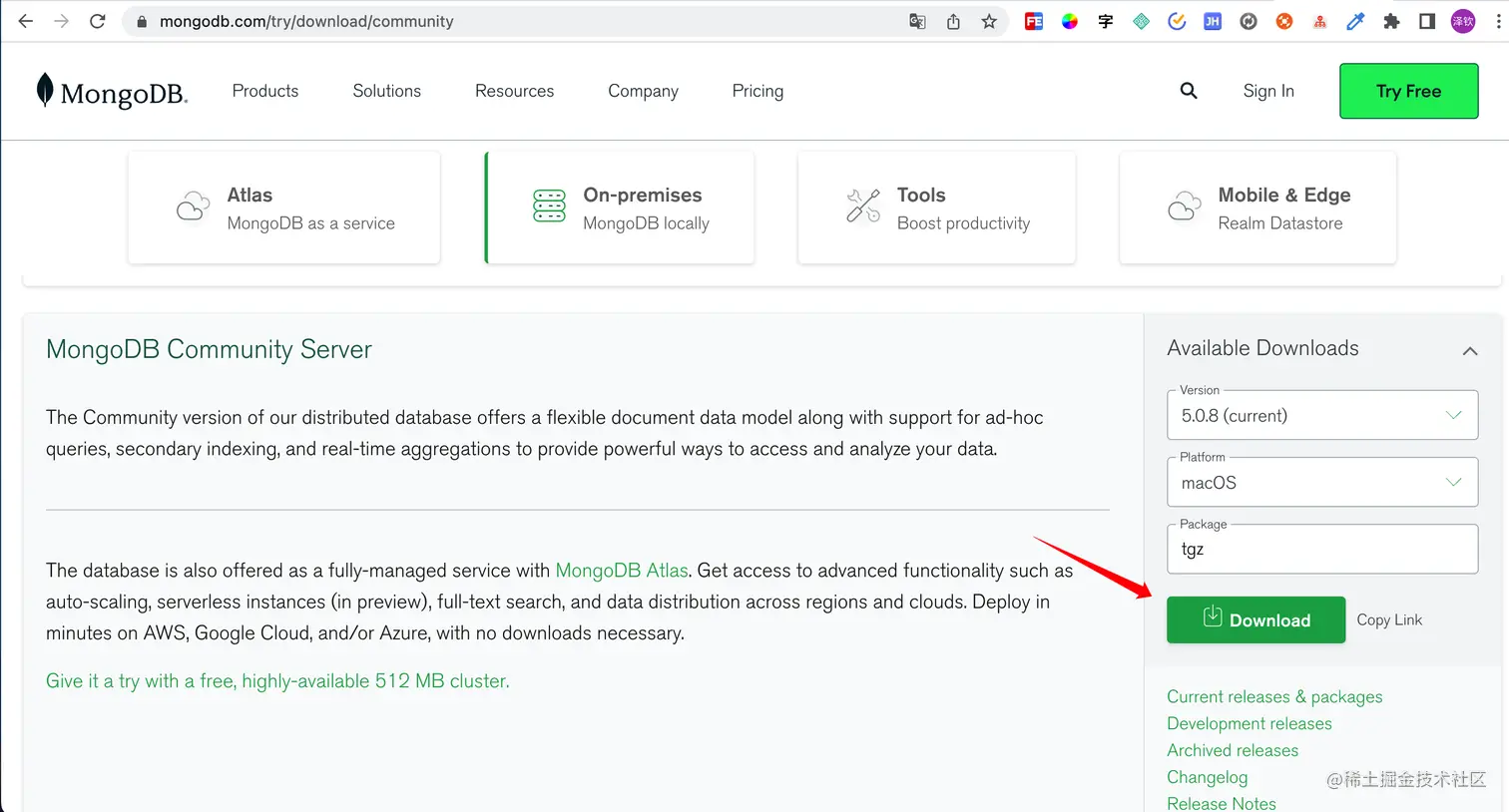Open the Resources menu

514,91
